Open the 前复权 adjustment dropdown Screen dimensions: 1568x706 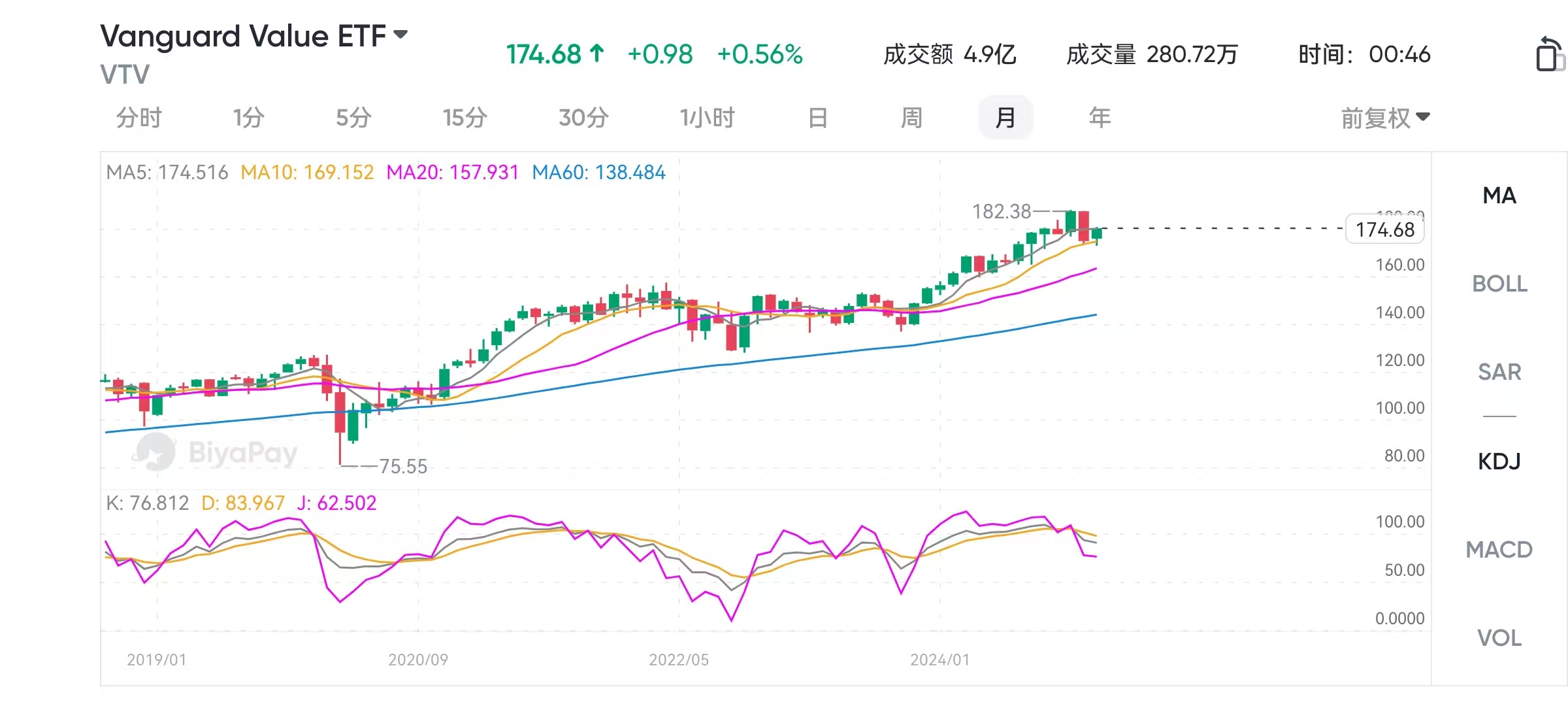(x=1385, y=118)
